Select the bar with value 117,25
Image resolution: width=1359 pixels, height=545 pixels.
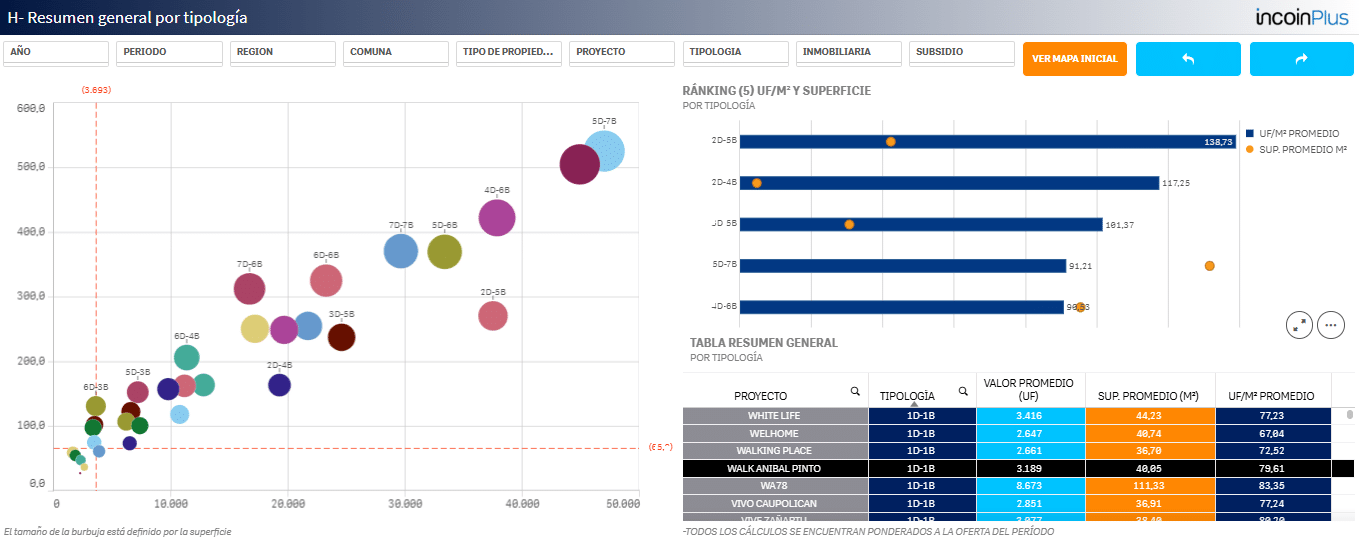[x=949, y=183]
